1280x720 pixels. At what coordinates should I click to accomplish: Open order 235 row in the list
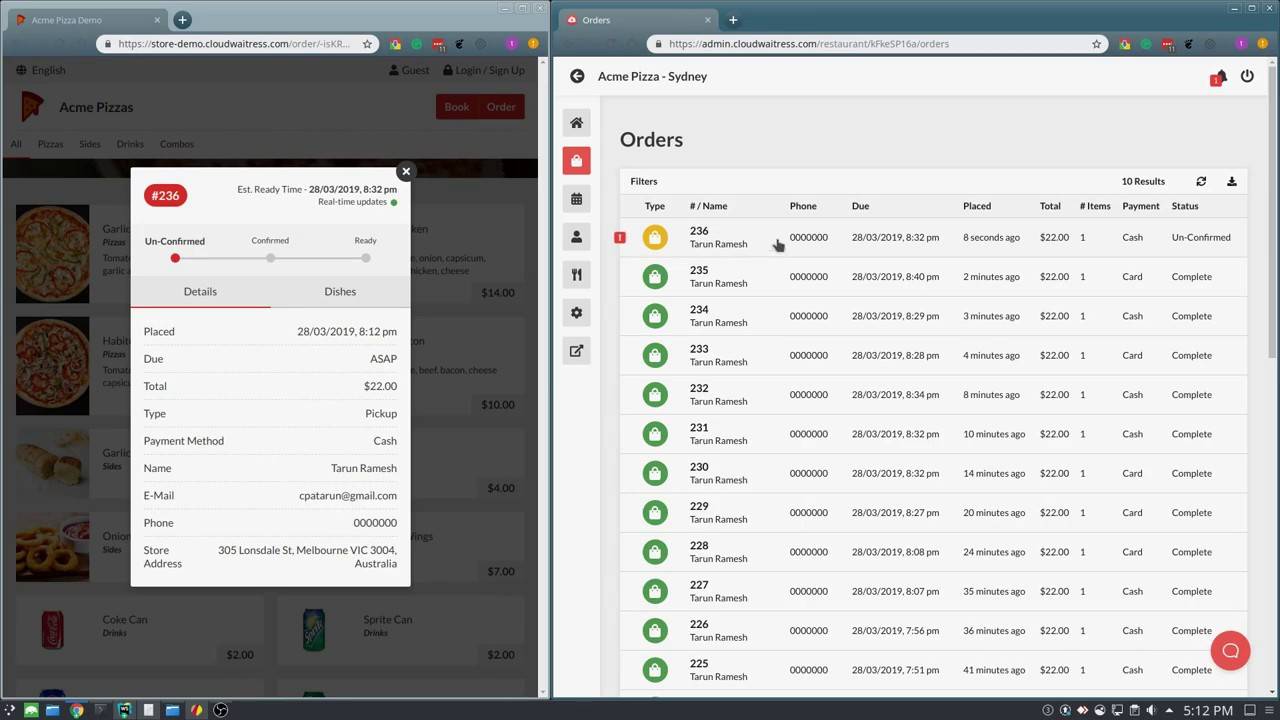tap(933, 277)
